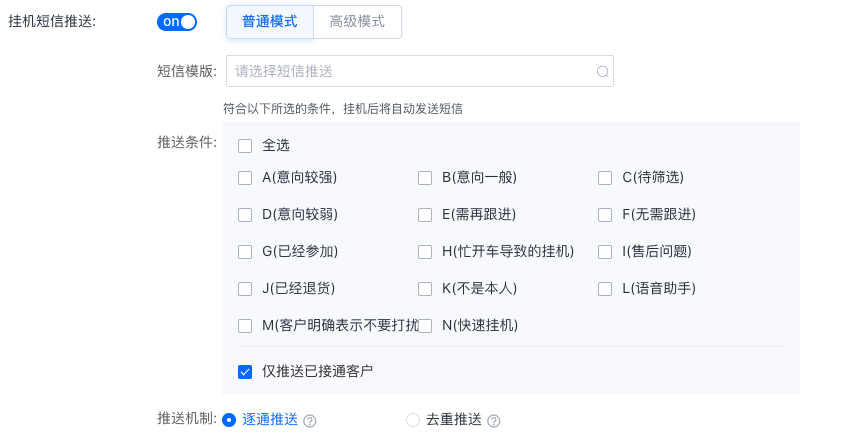Open the 请选择短信推送 template dropdown
This screenshot has width=847, height=440.
point(420,71)
